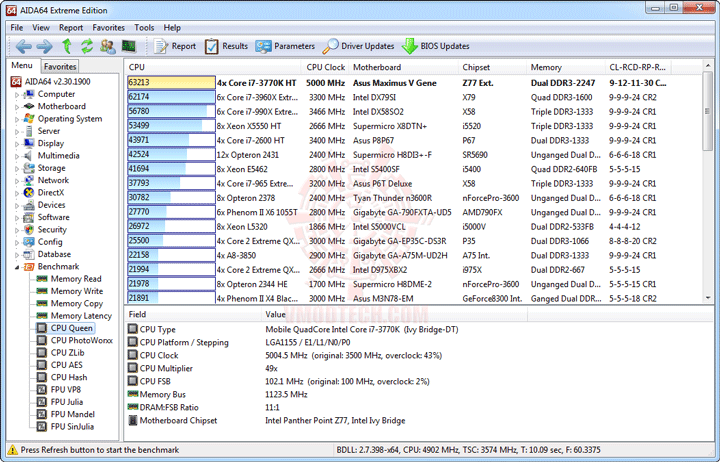The height and width of the screenshot is (462, 720).
Task: Select the 63213 score result bar
Action: [x=171, y=83]
